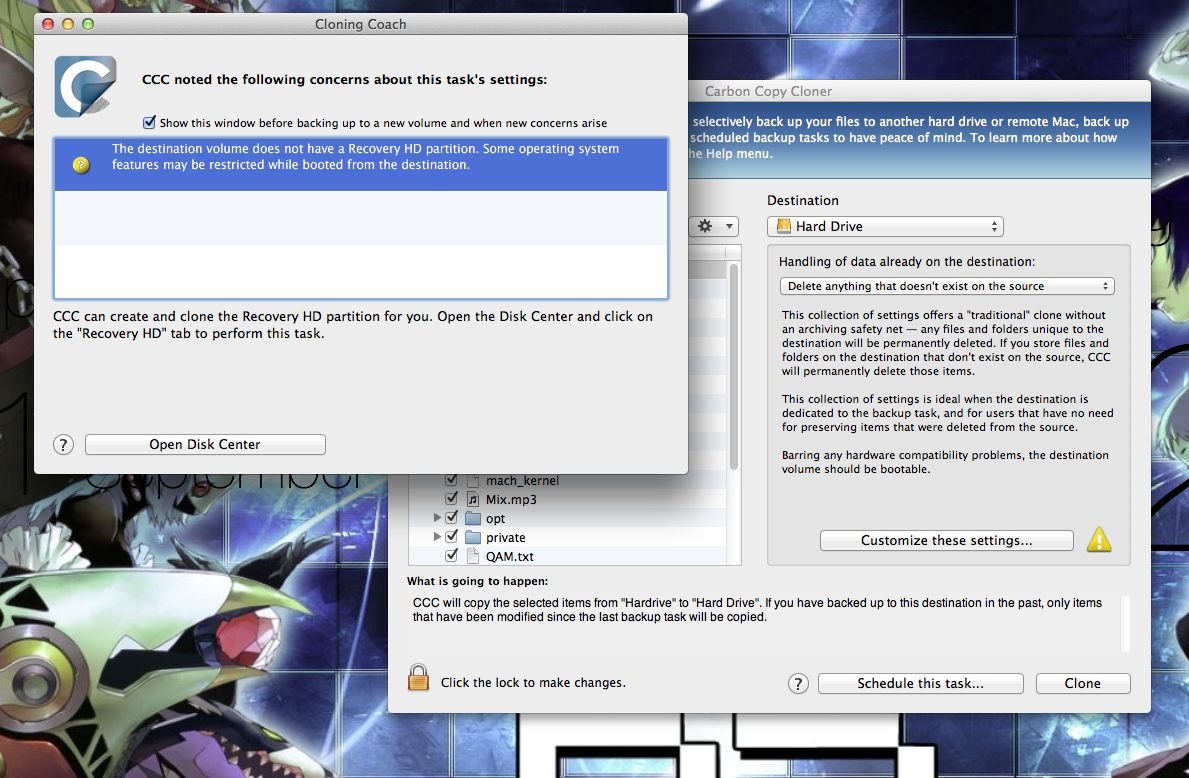Open the Destination Hard Drive dropdown

pos(885,226)
